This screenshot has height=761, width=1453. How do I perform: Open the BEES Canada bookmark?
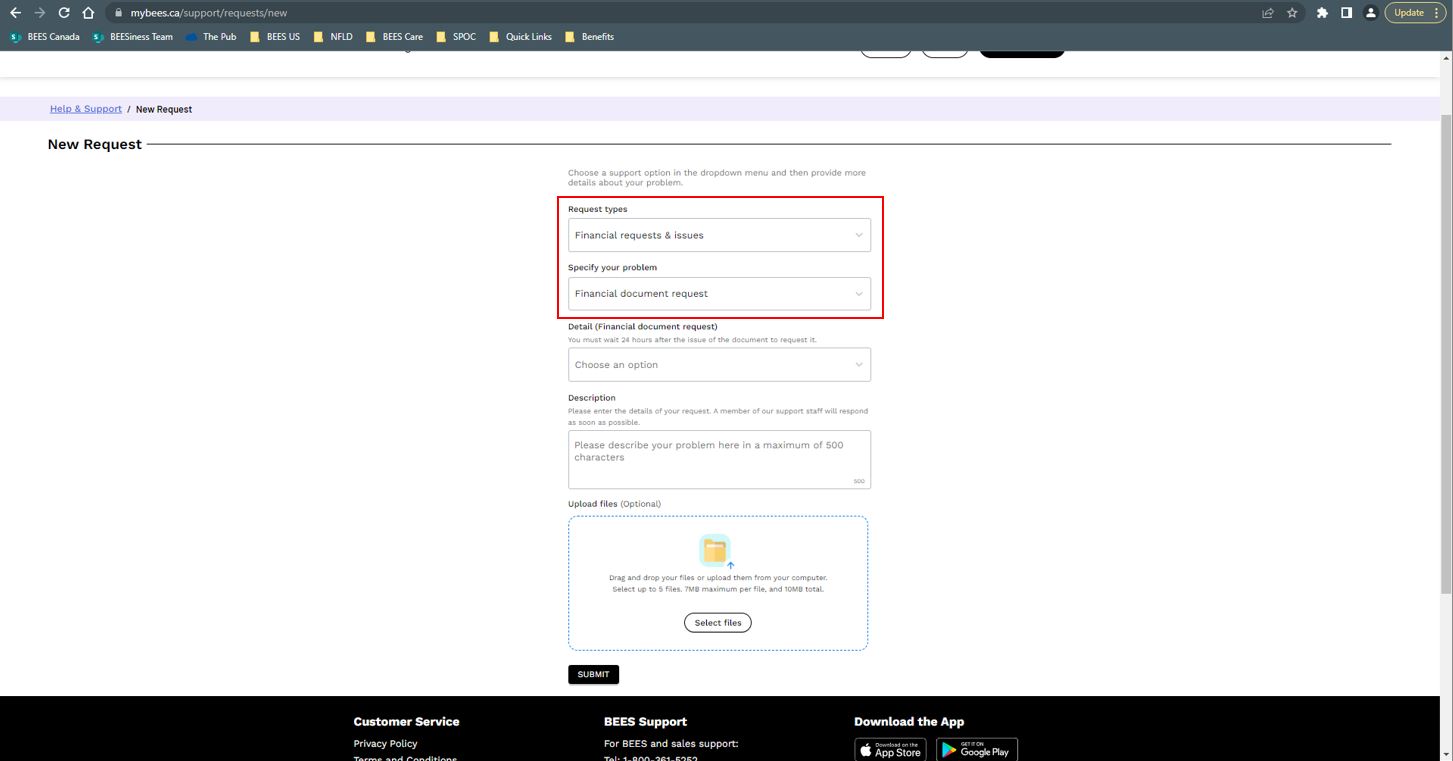(45, 37)
